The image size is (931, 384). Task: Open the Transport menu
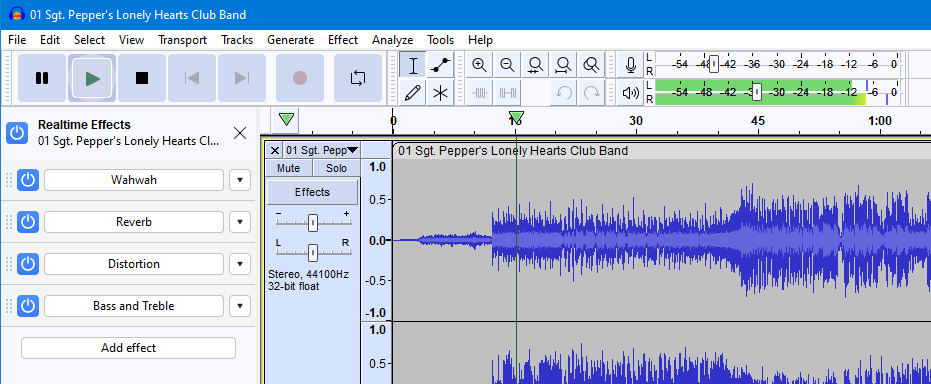[182, 40]
